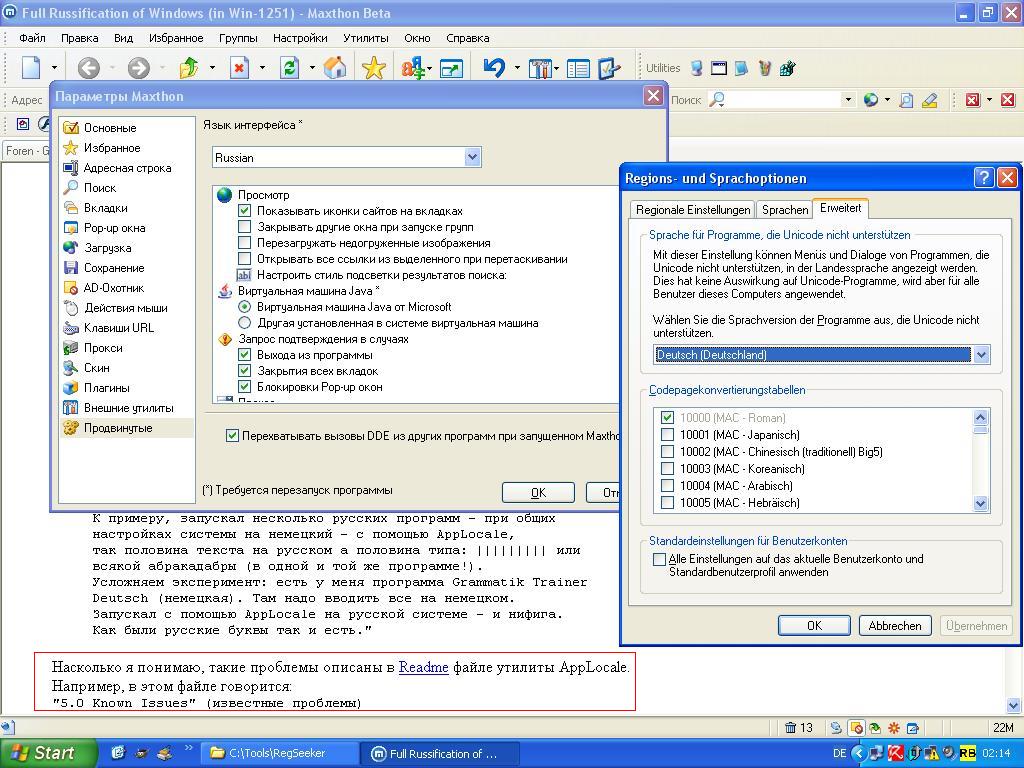Click the Back arrow in Maxthon toolbar
The image size is (1024, 768).
point(89,67)
